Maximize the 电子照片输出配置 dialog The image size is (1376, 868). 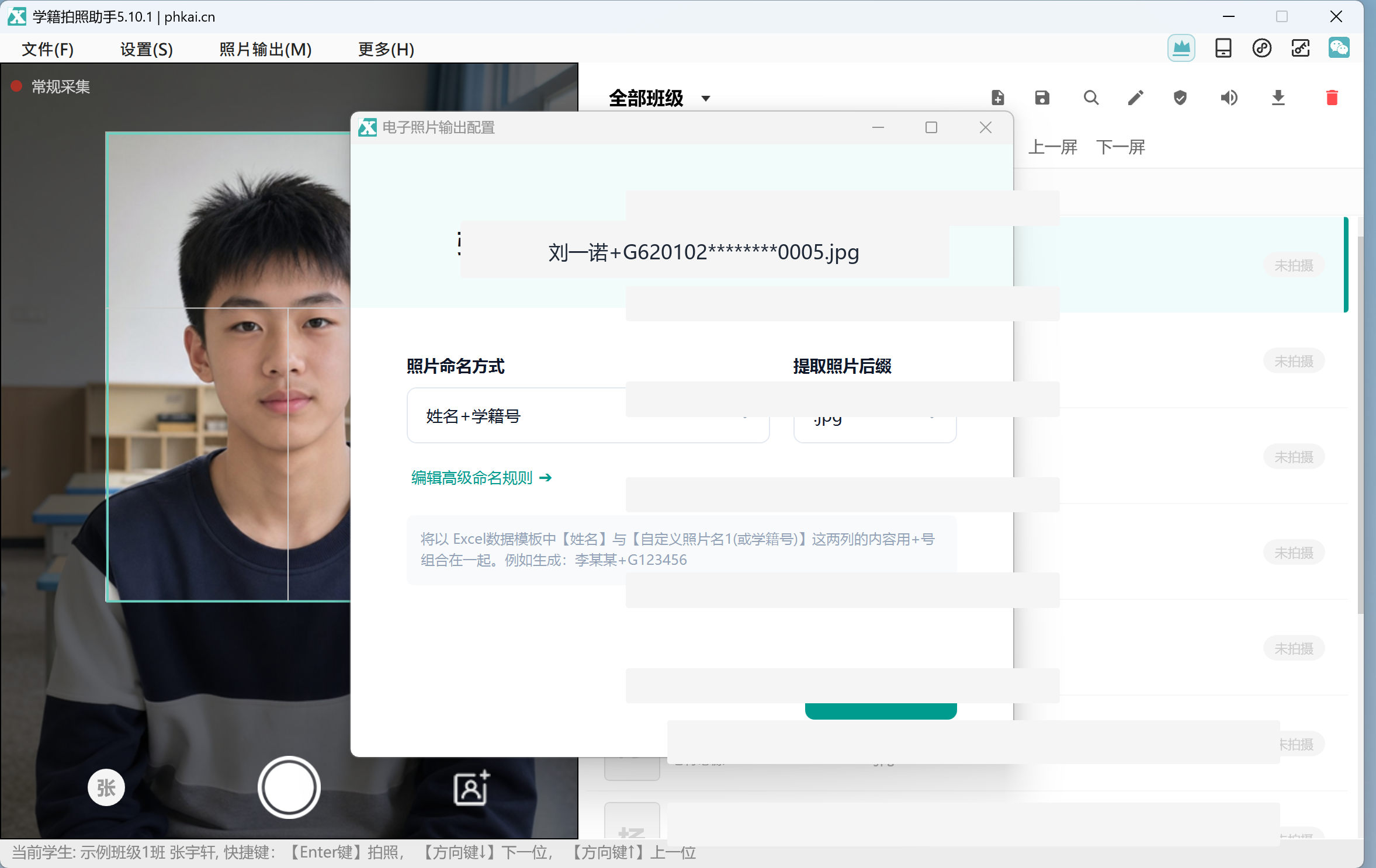[931, 127]
